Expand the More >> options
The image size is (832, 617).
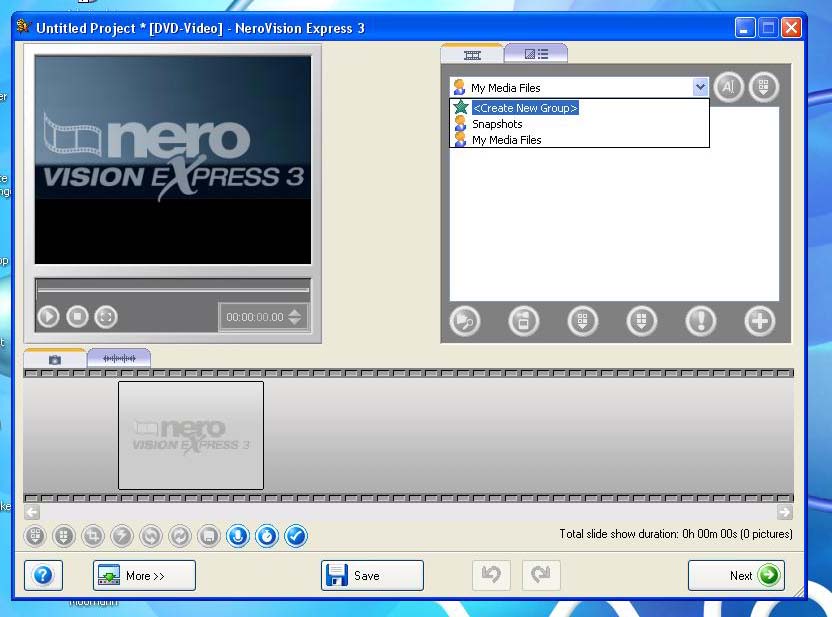pos(144,575)
